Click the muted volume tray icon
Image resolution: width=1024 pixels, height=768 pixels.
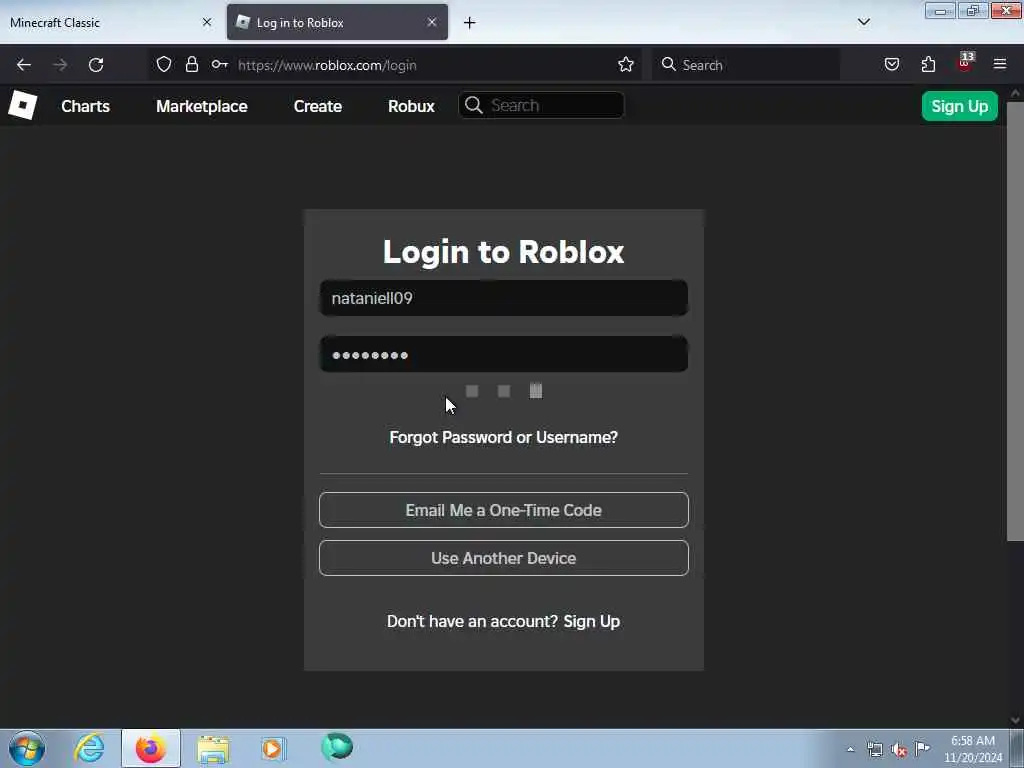[899, 750]
